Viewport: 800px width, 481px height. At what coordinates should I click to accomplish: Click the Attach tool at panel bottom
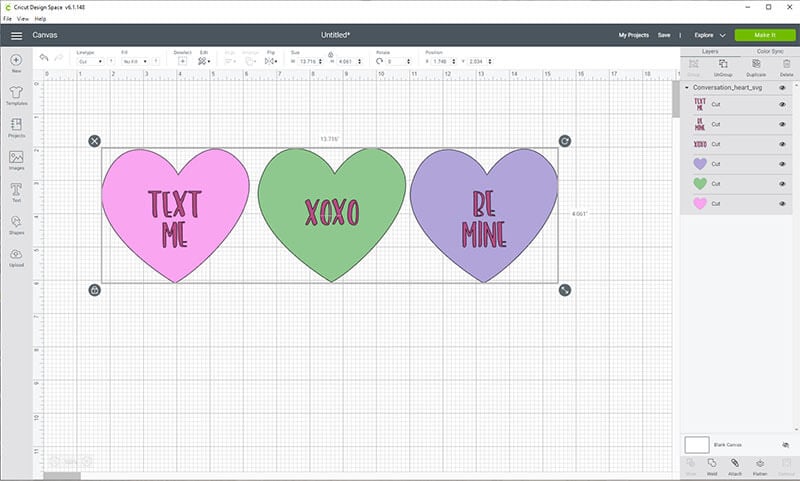click(735, 466)
